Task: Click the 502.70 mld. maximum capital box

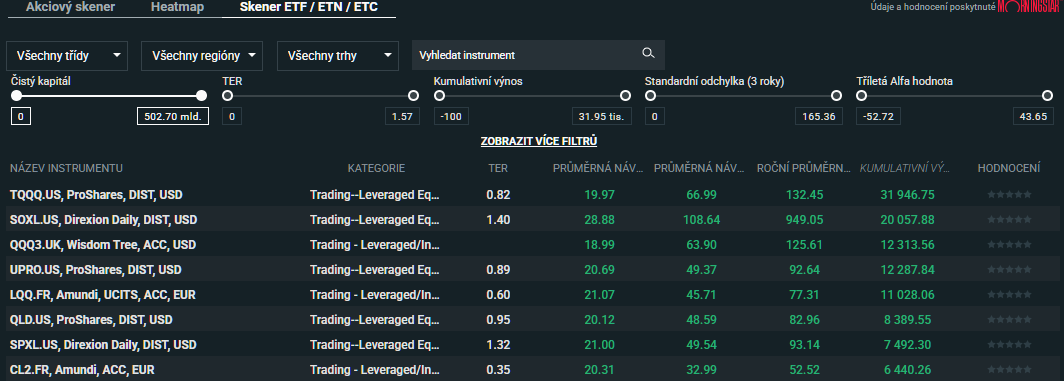Action: 173,116
